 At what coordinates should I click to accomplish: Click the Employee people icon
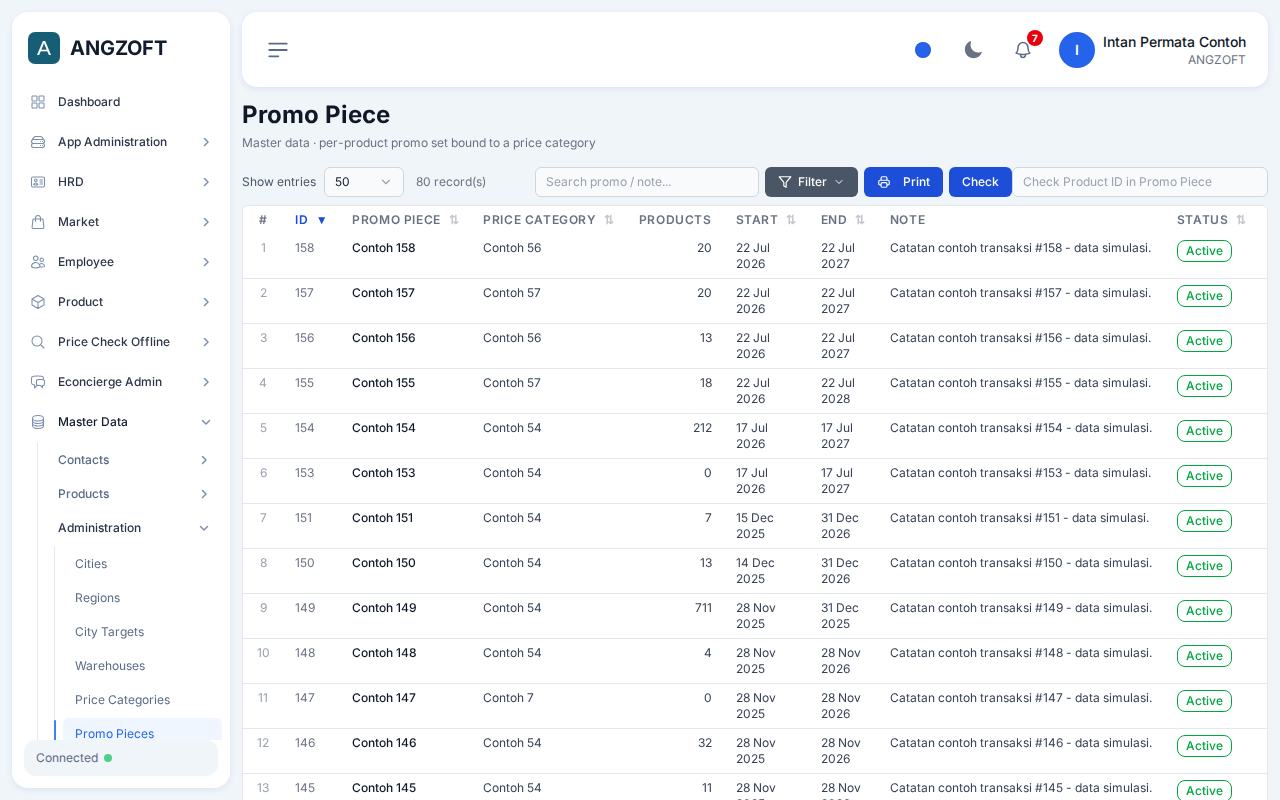(x=38, y=262)
